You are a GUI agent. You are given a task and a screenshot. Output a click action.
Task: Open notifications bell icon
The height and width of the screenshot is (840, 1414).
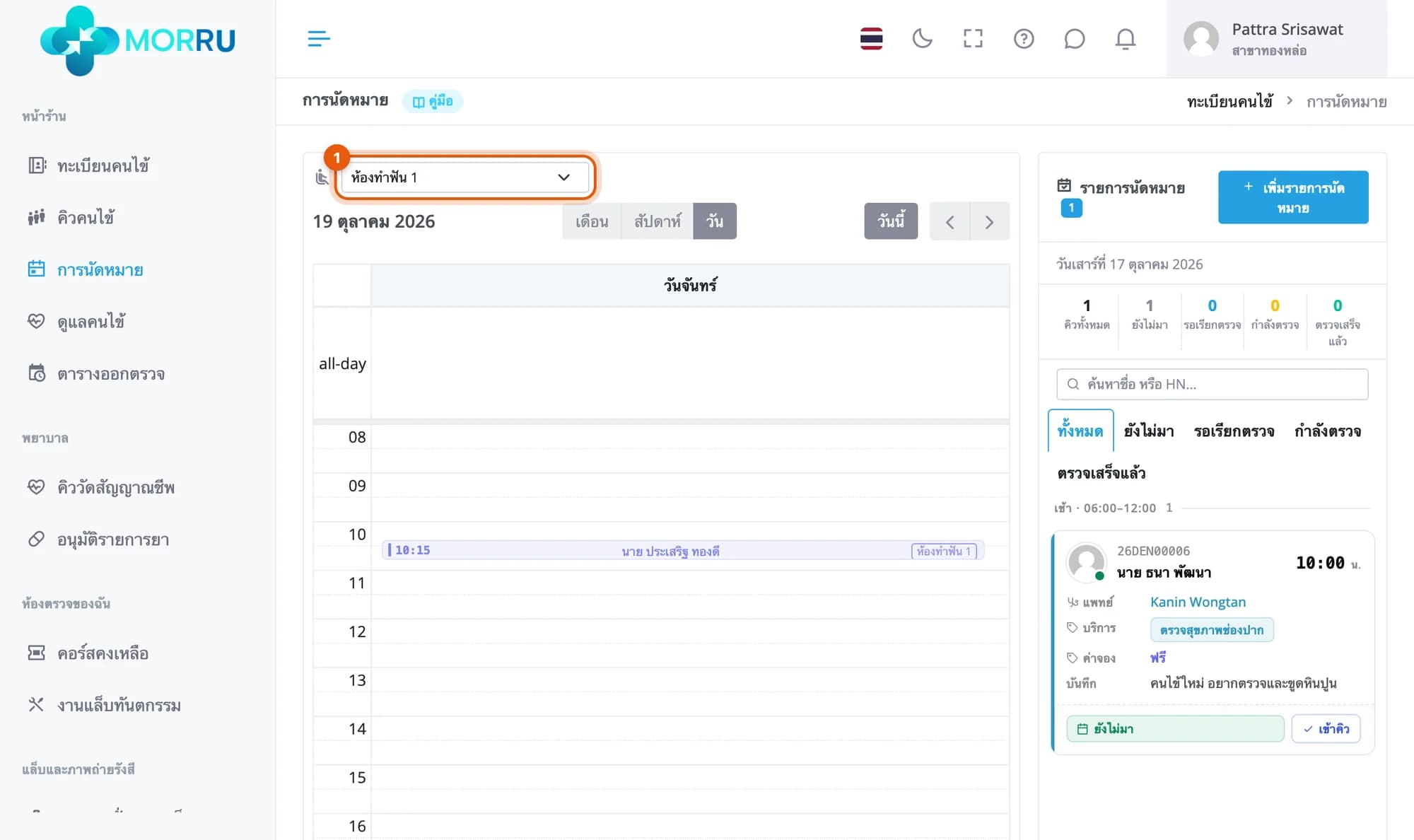tap(1125, 38)
